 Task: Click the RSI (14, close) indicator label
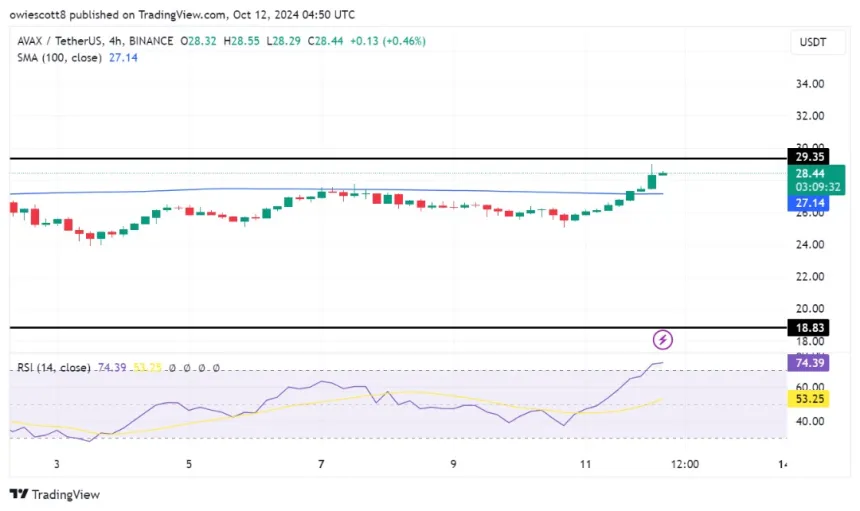55,368
